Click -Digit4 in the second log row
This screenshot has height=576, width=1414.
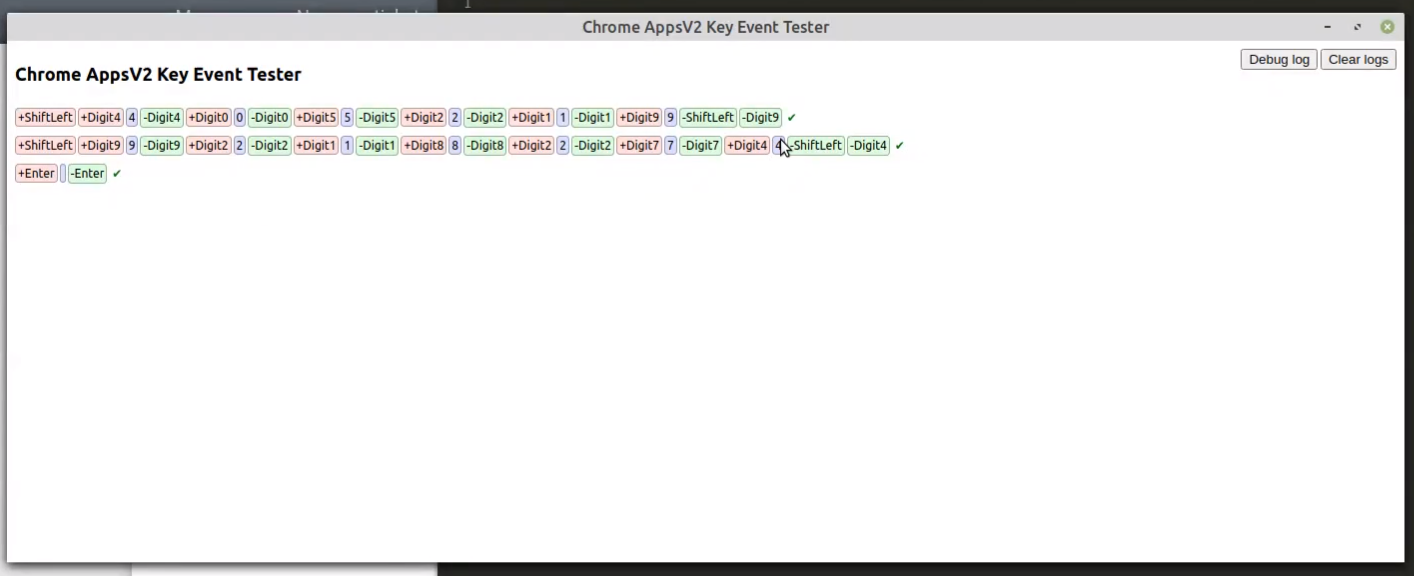click(x=868, y=145)
